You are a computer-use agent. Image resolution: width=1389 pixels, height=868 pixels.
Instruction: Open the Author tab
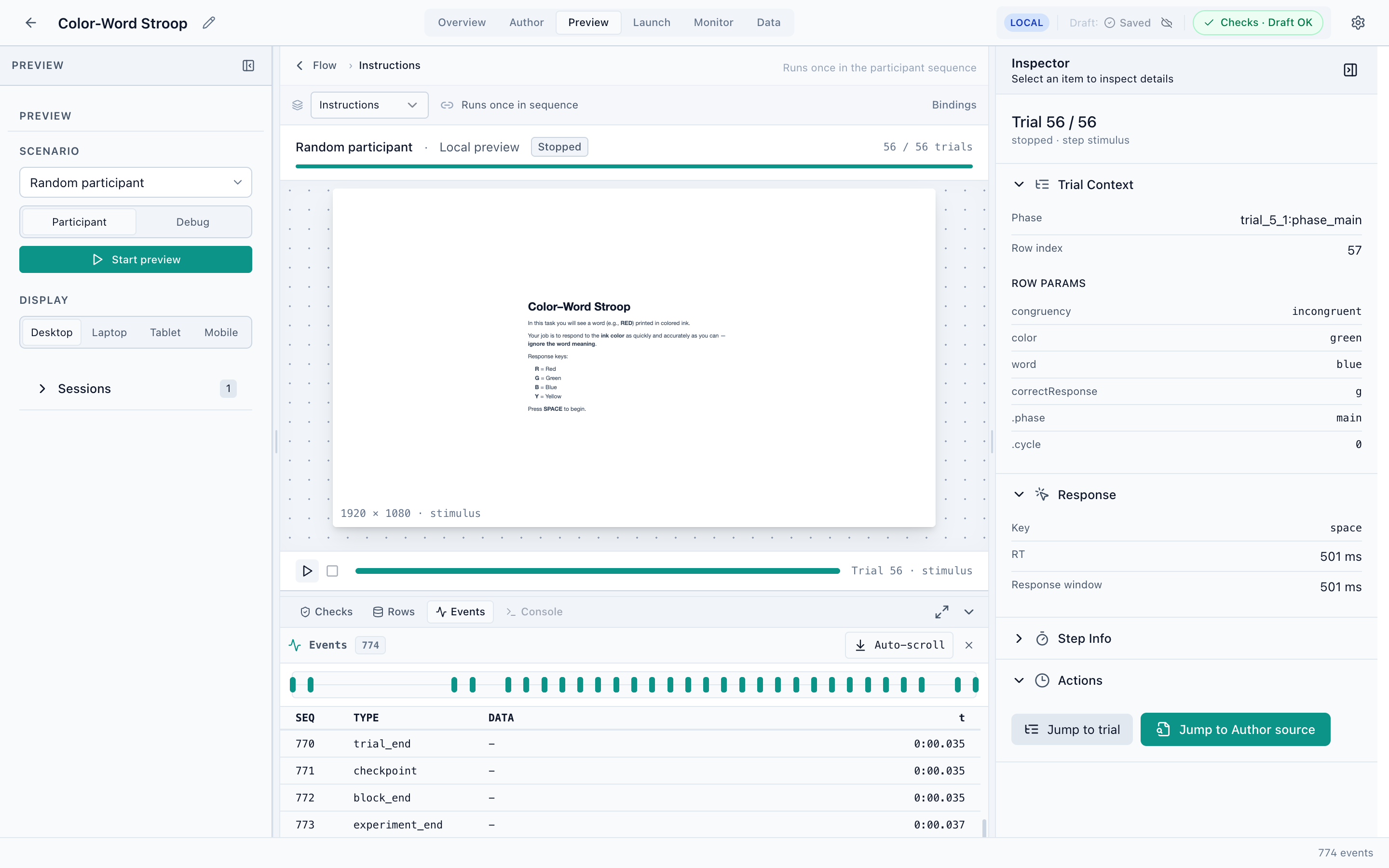tap(526, 22)
